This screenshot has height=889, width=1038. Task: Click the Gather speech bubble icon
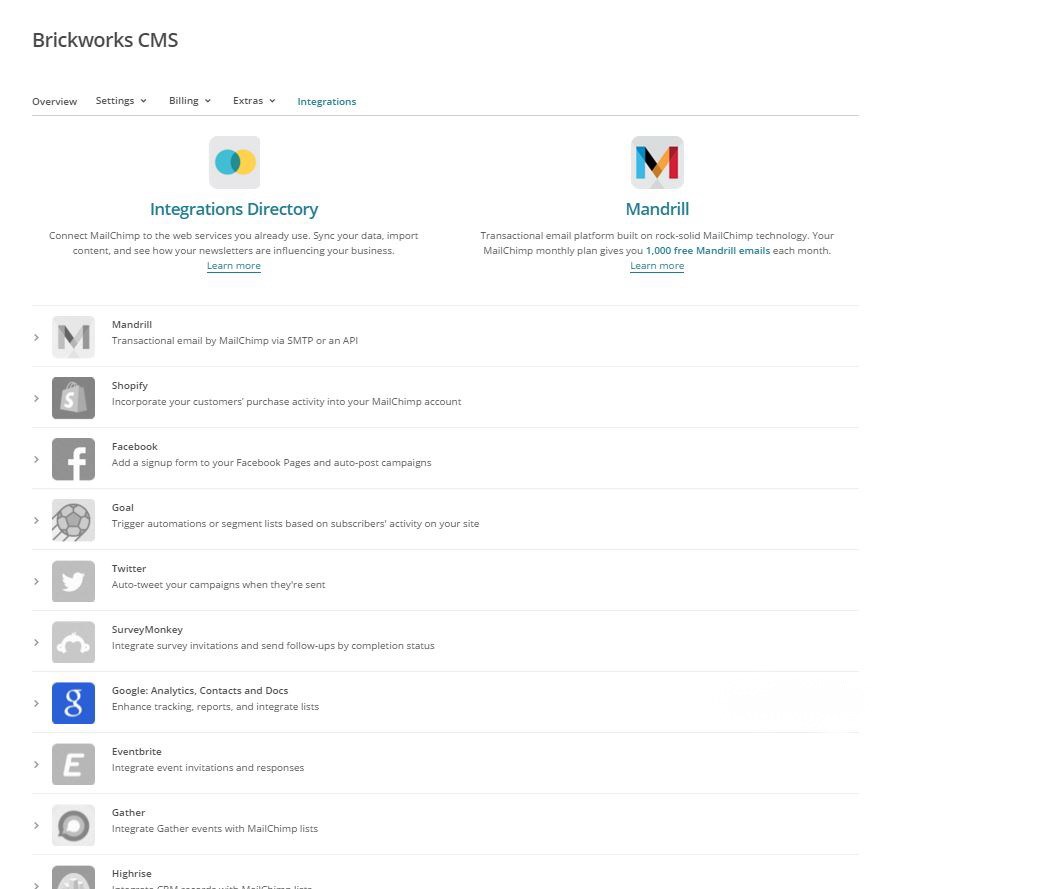pos(73,825)
